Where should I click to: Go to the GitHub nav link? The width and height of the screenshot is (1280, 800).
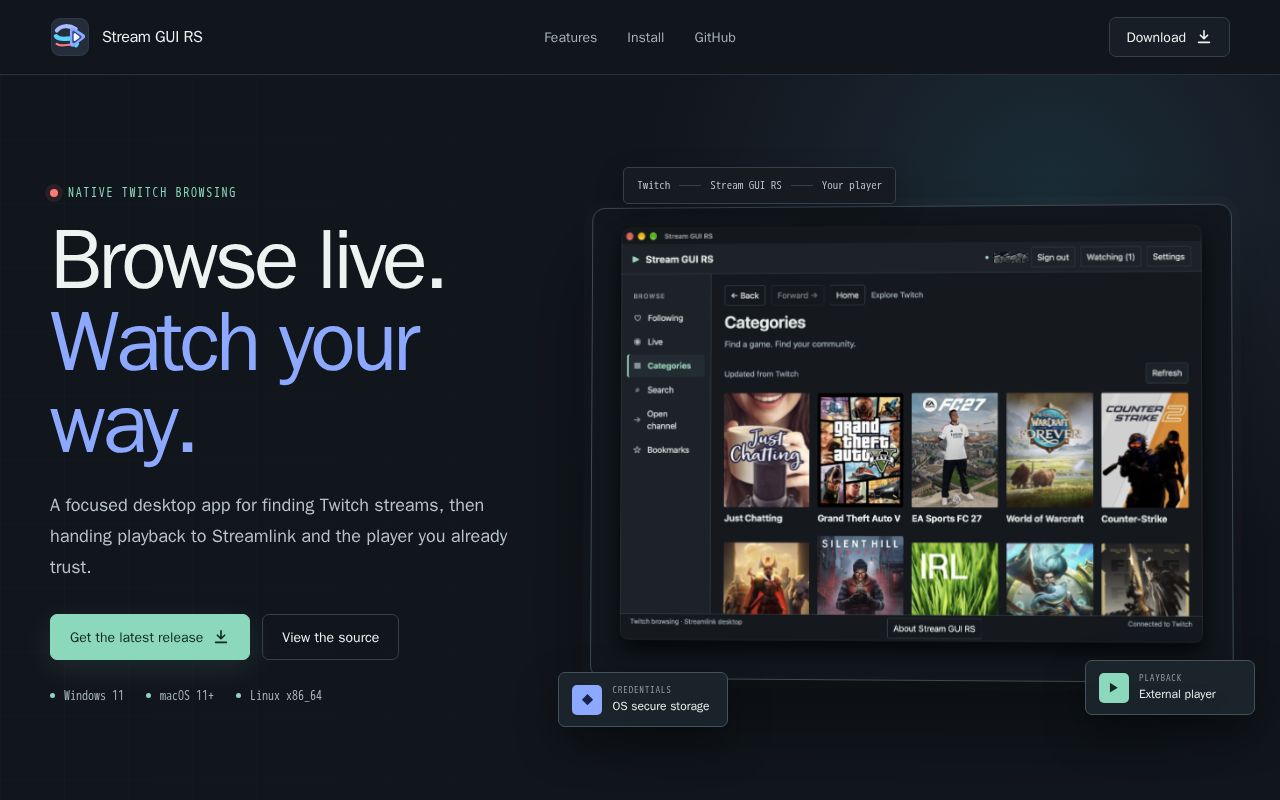click(715, 37)
